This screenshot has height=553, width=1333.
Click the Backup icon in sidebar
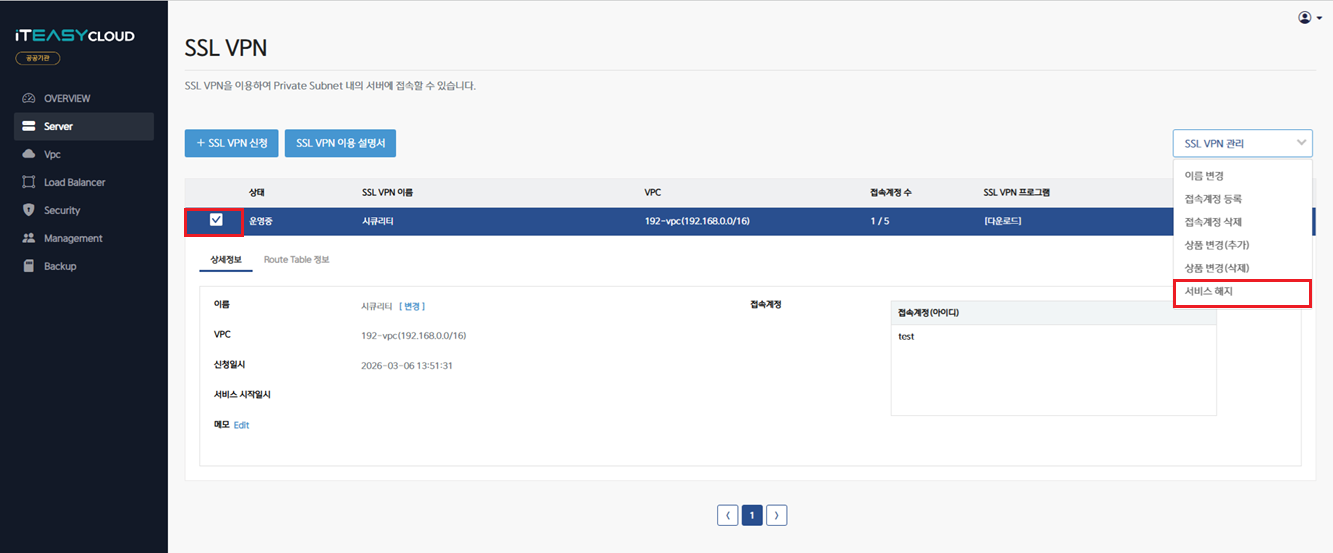click(x=28, y=267)
